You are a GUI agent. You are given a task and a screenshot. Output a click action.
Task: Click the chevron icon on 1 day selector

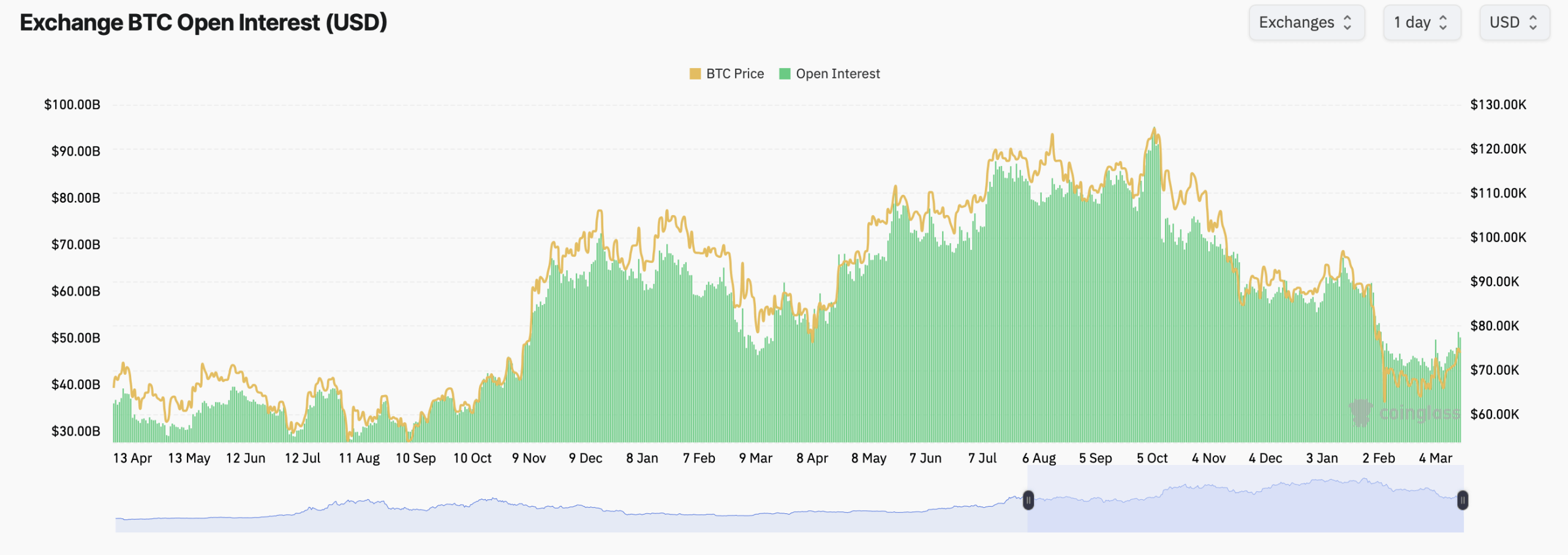tap(1444, 22)
